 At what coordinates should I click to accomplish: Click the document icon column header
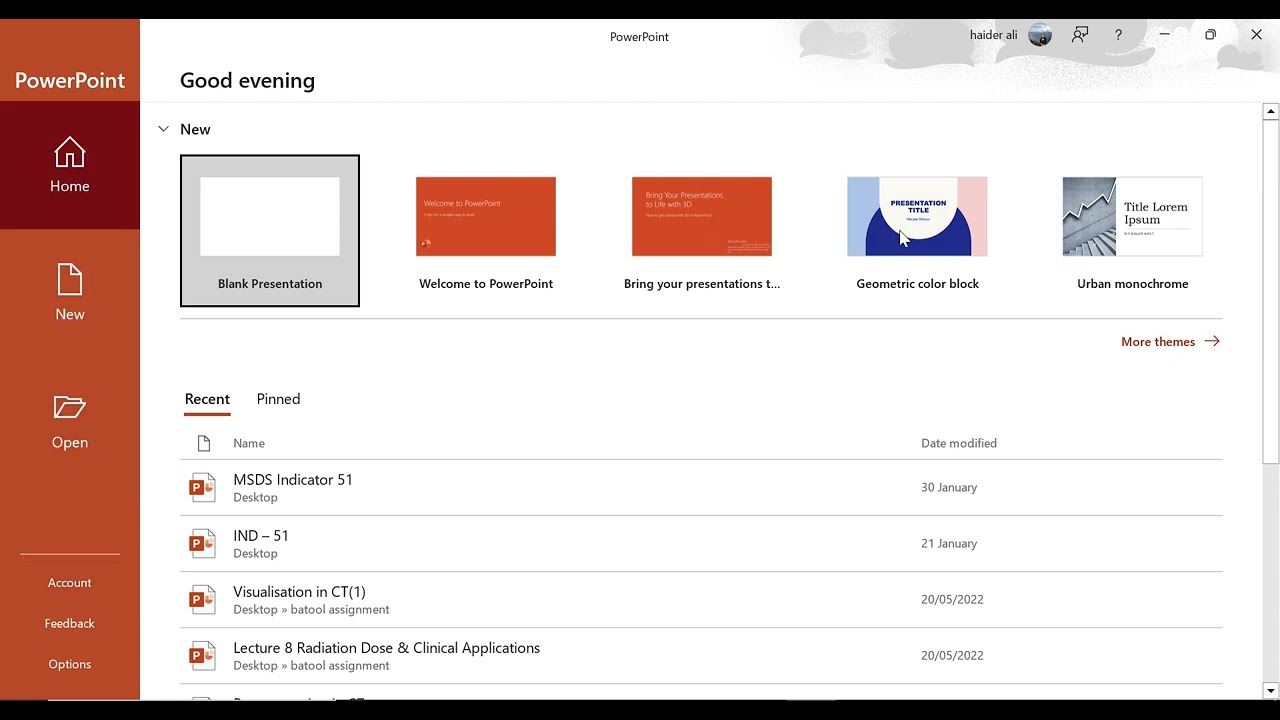point(204,443)
